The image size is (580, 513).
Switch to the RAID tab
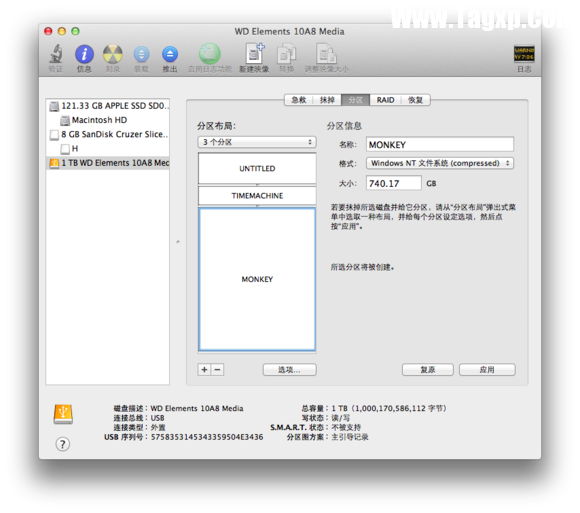click(385, 100)
